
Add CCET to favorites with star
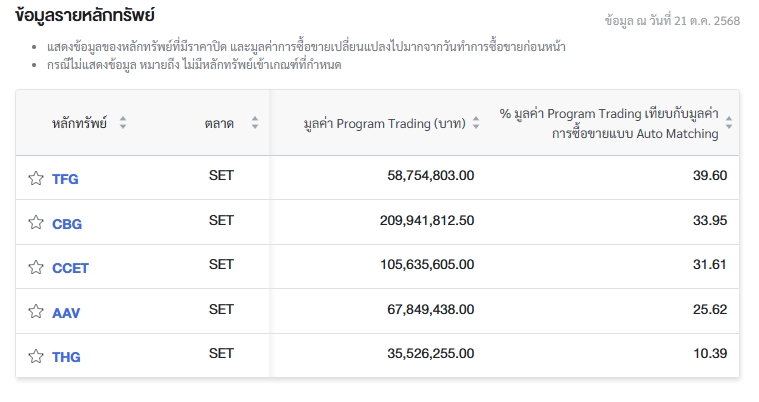(36, 268)
